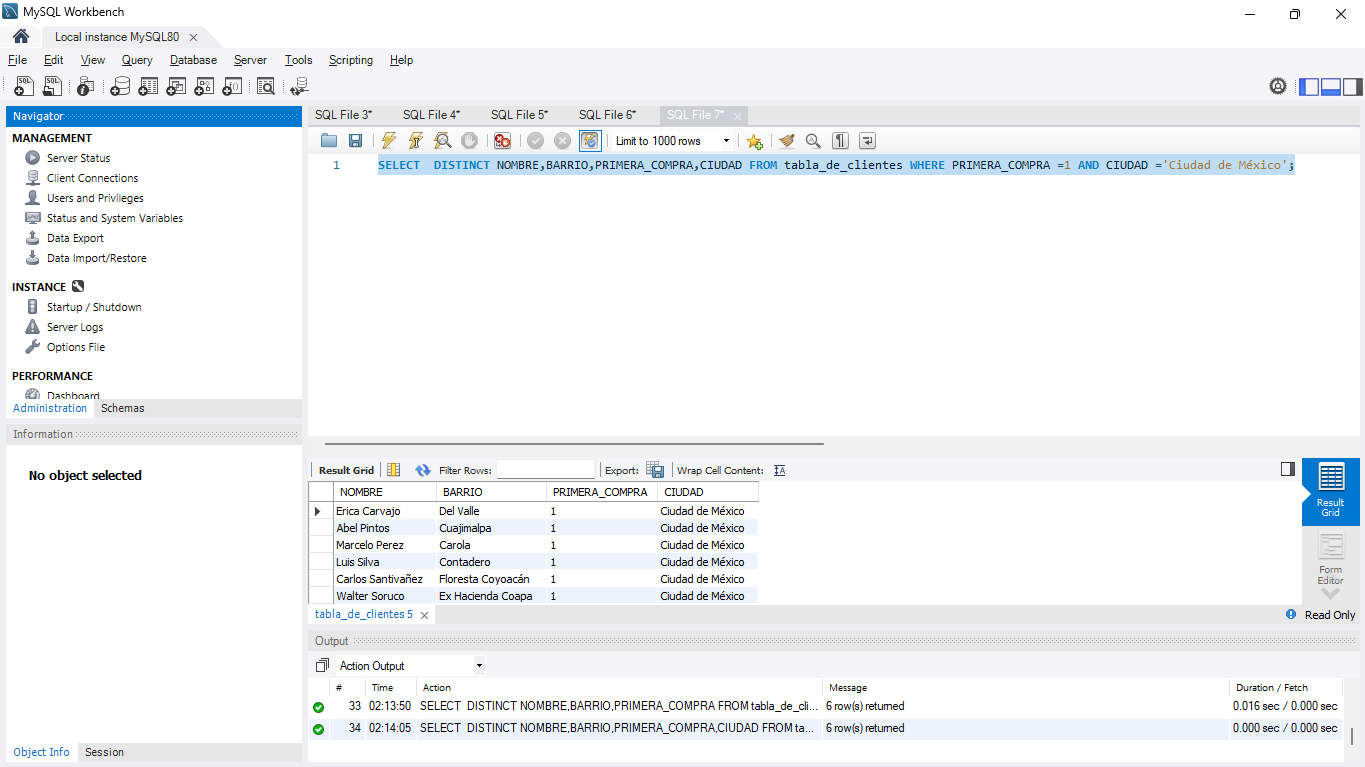
Task: Create a new function icon
Action: (x=232, y=87)
